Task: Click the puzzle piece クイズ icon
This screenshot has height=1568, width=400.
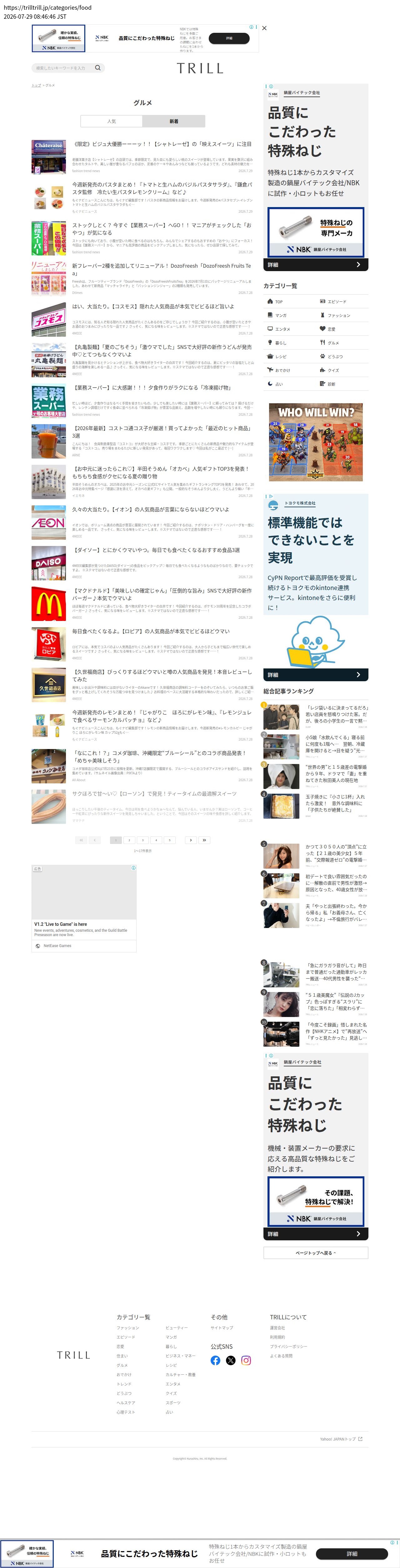Action: 323,370
